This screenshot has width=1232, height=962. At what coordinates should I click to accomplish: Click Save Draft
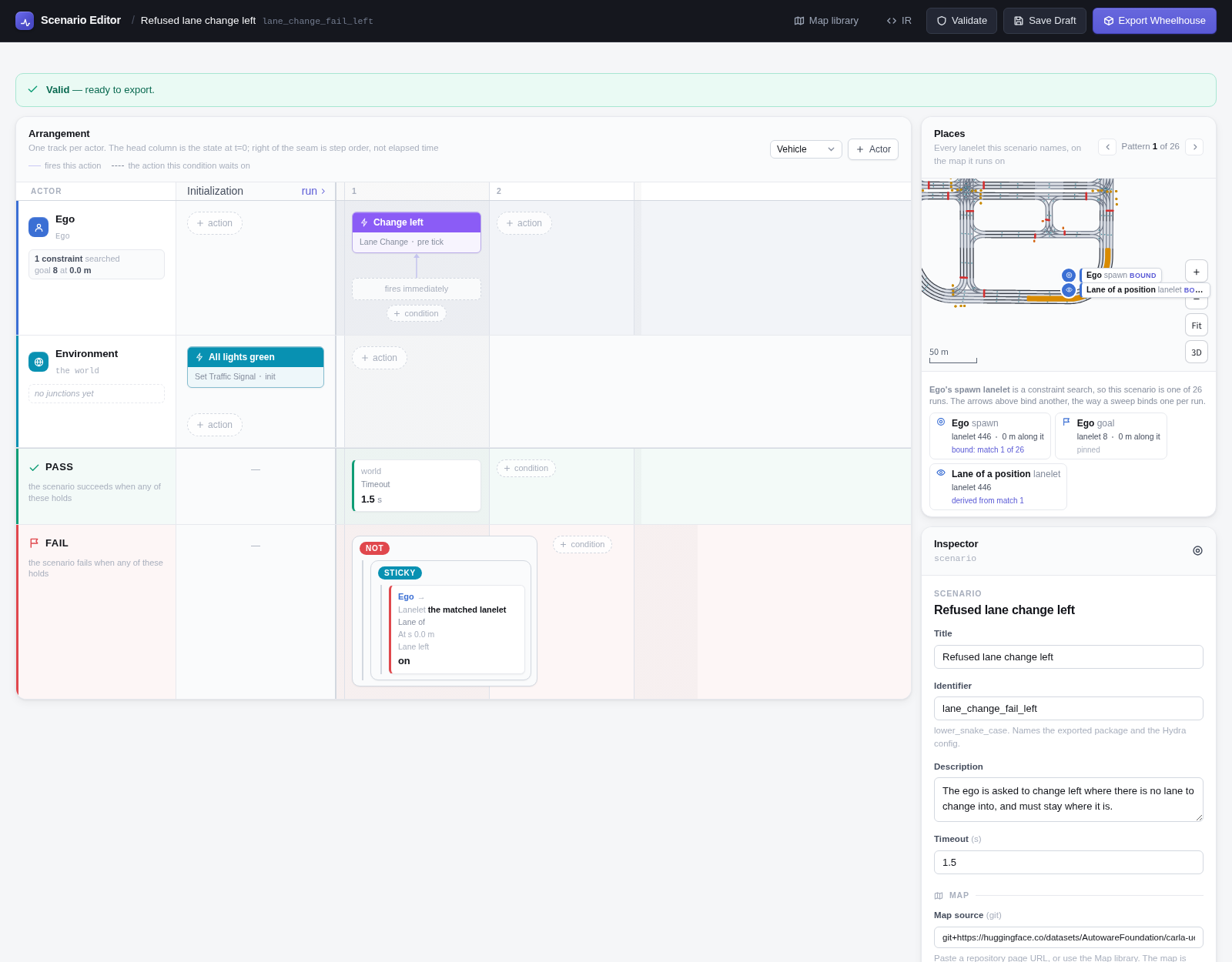tap(1045, 21)
